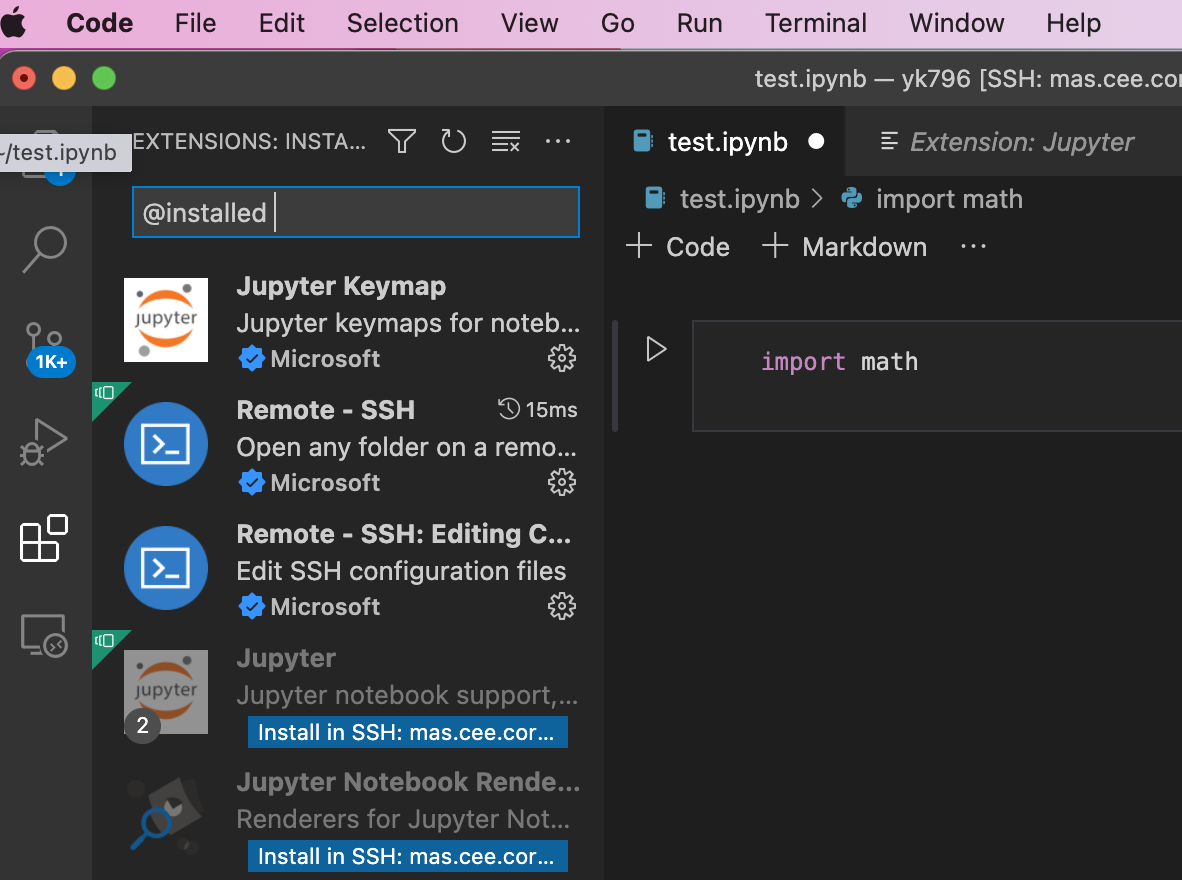Open the Search view in activity bar
The image size is (1182, 880).
click(44, 250)
